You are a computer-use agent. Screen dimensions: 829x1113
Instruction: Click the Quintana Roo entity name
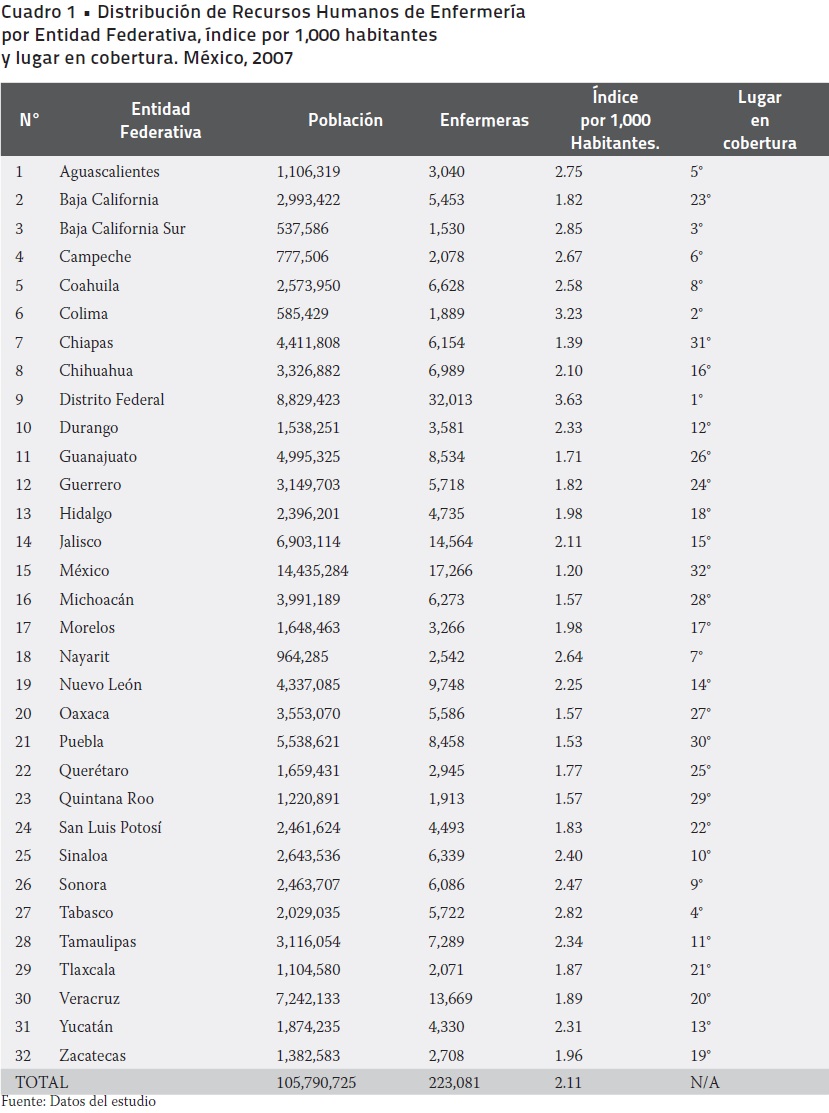[x=104, y=799]
